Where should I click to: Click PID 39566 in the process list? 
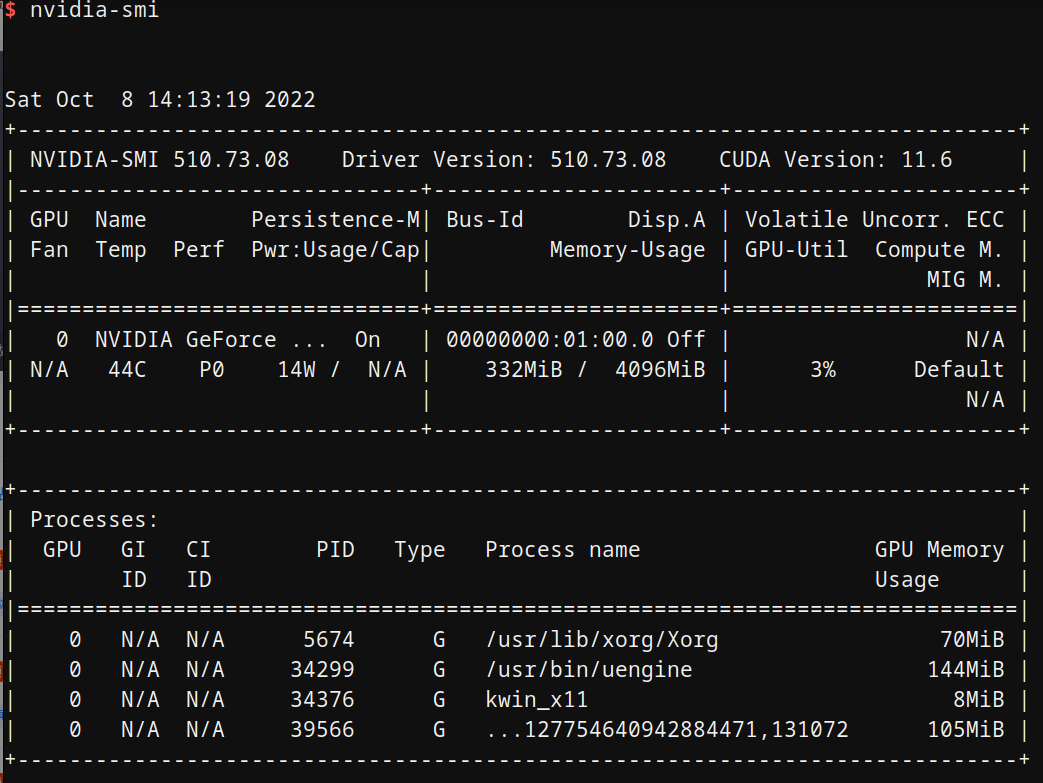(x=322, y=730)
